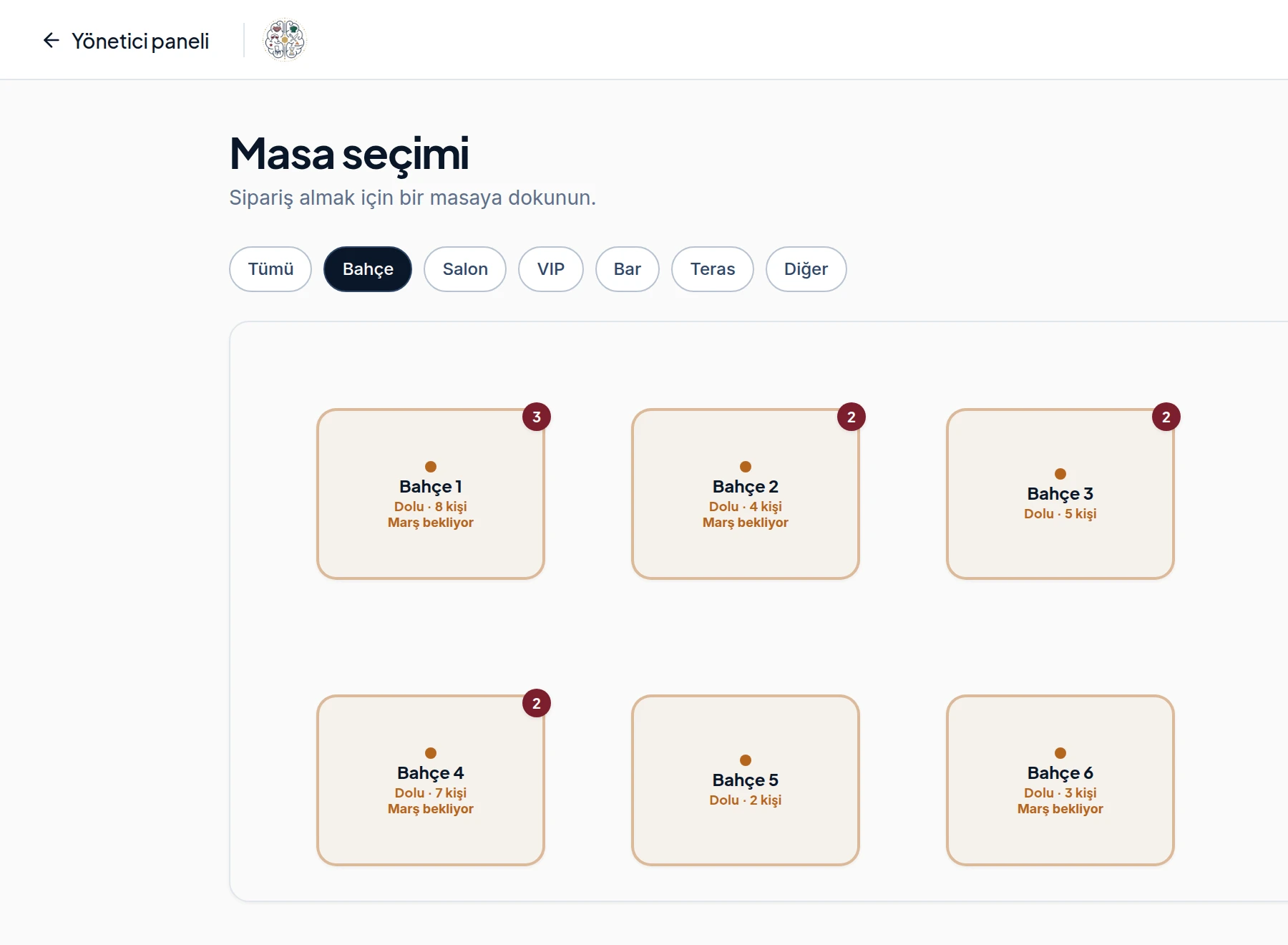This screenshot has height=945, width=1288.
Task: Click the 'Masa seçimi' heading
Action: point(349,154)
